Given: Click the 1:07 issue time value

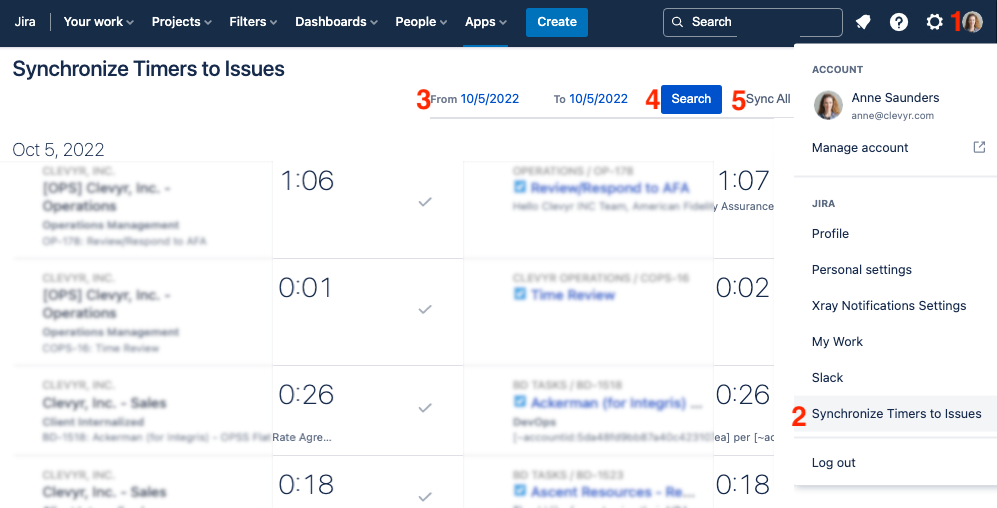Looking at the screenshot, I should click(x=743, y=181).
